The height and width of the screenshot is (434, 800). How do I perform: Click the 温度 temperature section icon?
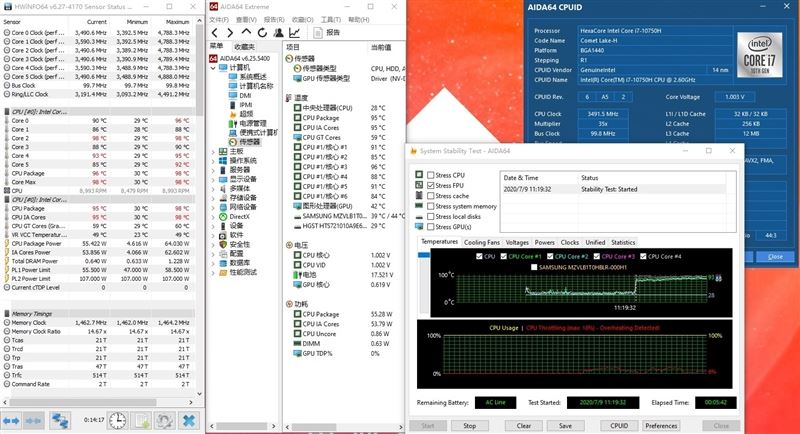[x=289, y=98]
